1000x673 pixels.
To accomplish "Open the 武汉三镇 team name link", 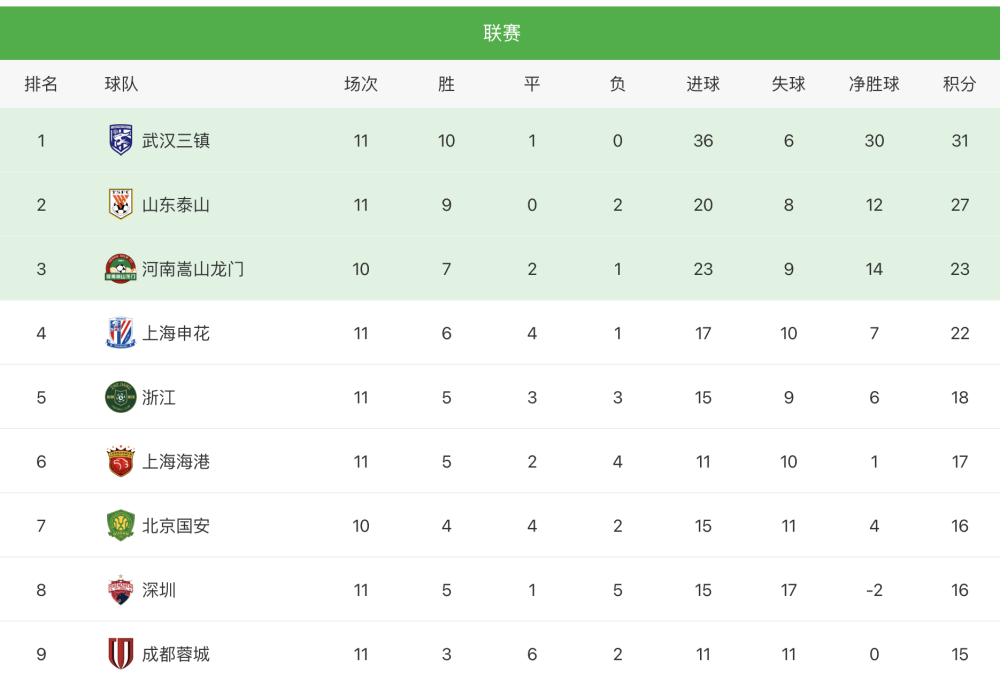I will [x=175, y=140].
